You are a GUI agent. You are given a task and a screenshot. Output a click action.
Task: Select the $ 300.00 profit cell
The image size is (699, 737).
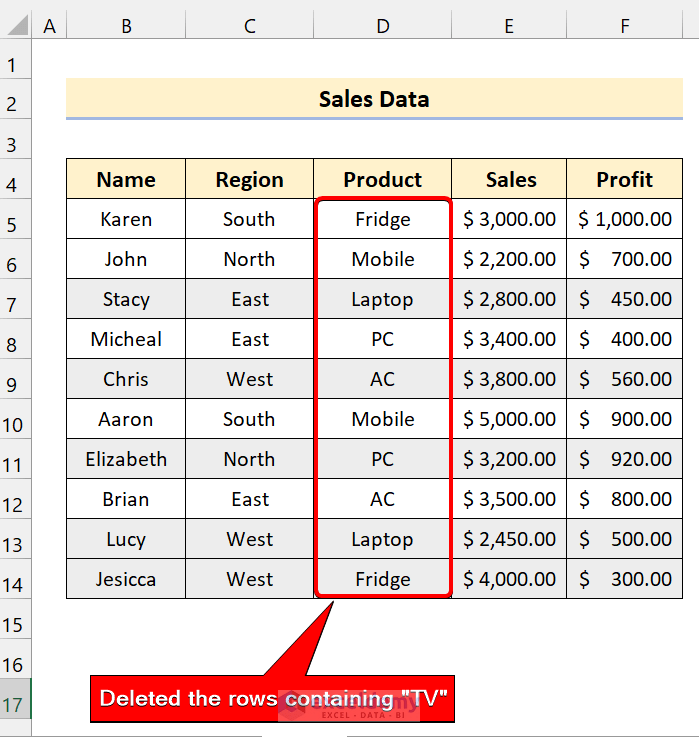coord(625,578)
